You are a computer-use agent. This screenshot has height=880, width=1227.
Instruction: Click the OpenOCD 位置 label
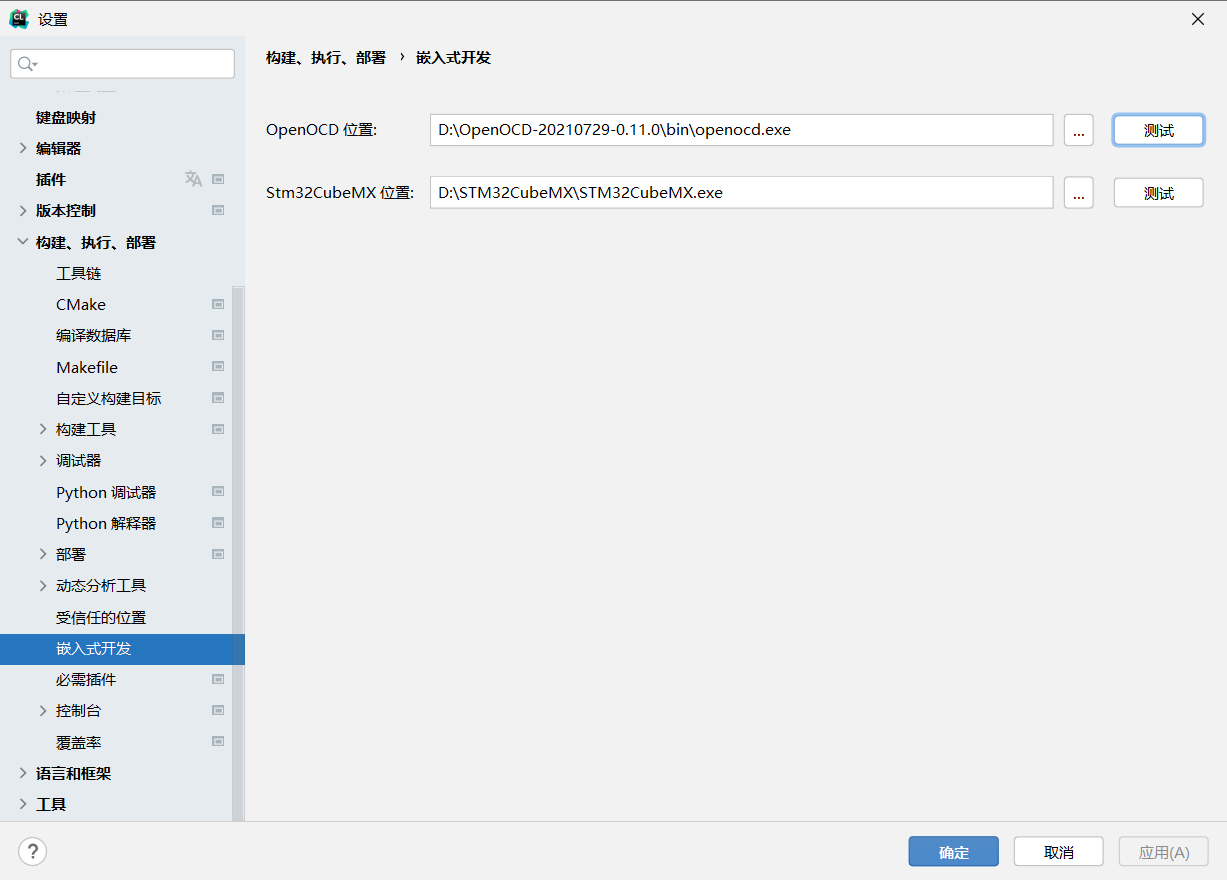click(x=321, y=130)
